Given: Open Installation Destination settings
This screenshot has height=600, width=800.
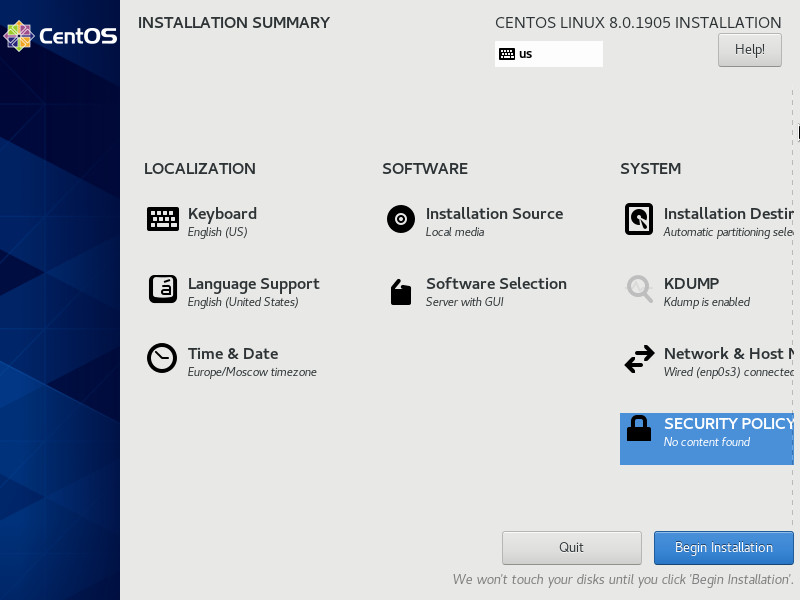Looking at the screenshot, I should (x=729, y=214).
